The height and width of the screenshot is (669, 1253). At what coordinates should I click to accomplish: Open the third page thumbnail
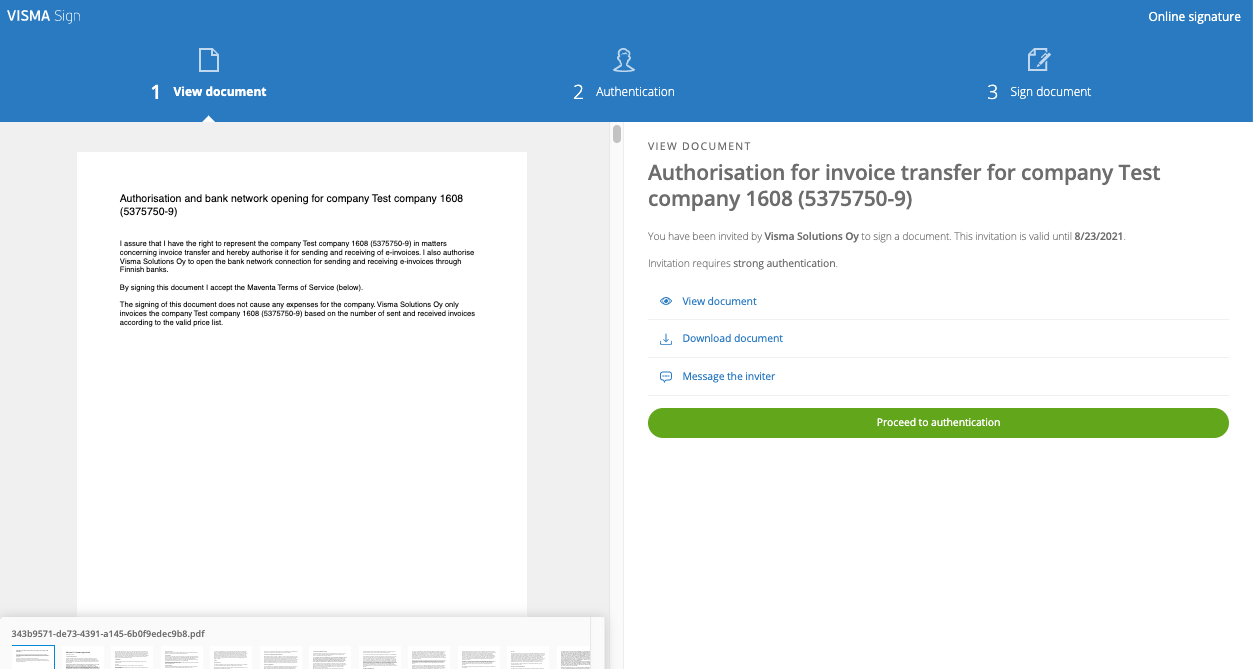tap(132, 657)
